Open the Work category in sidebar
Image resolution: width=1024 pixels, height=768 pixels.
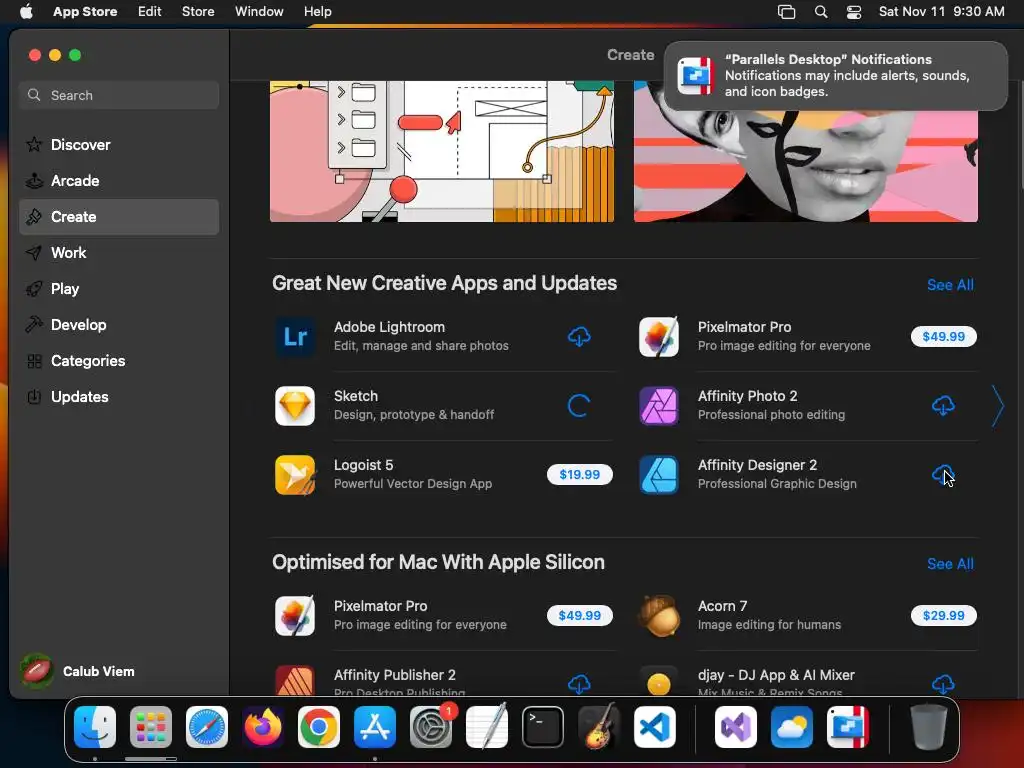coord(119,253)
